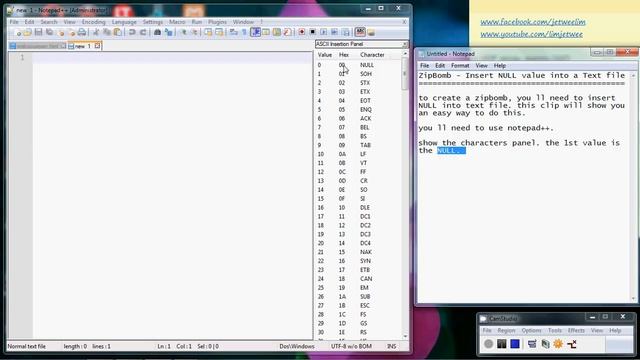
Task: Select the ESC character row
Action: (x=358, y=306)
